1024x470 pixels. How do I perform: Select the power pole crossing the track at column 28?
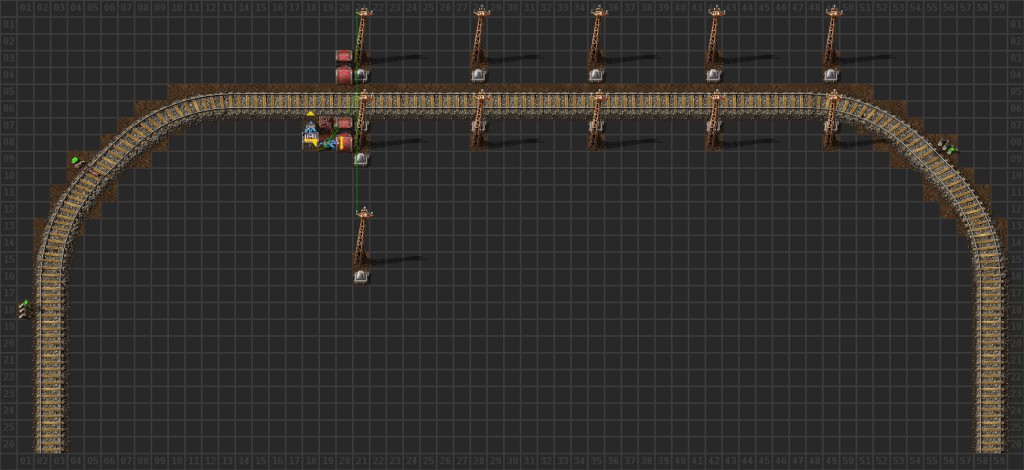(x=480, y=121)
